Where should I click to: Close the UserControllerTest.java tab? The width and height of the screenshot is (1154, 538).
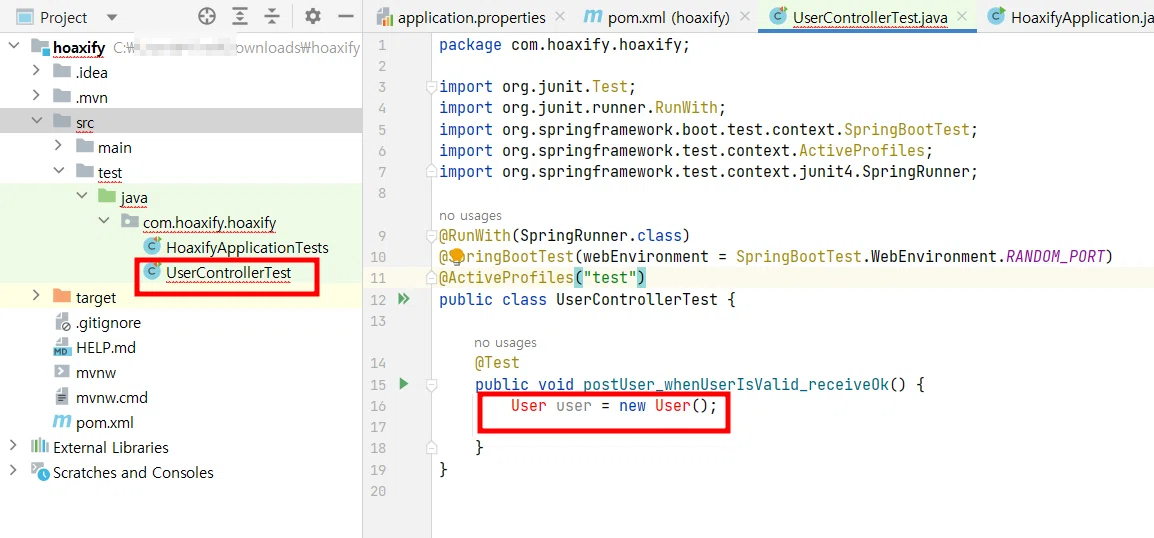pyautogui.click(x=962, y=16)
